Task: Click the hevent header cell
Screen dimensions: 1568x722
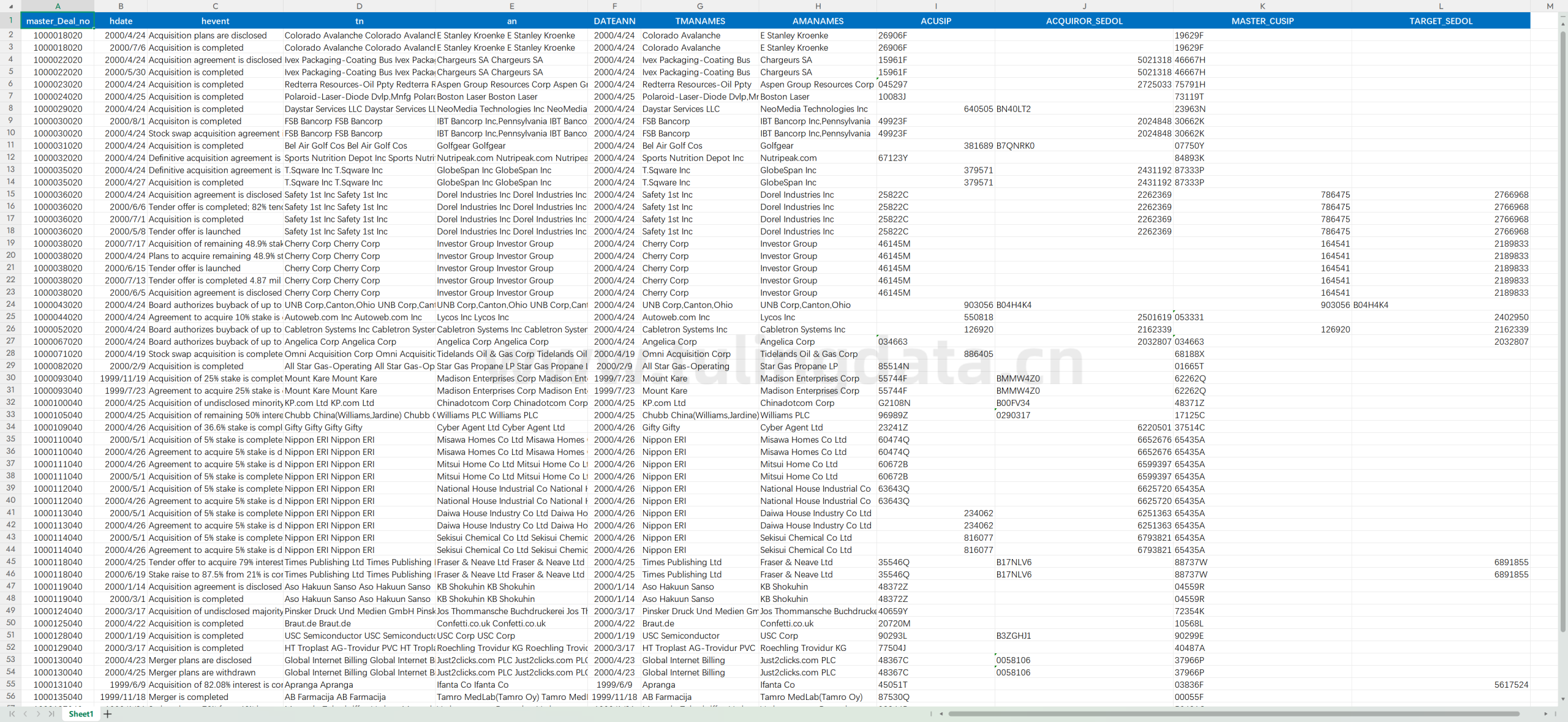Action: click(215, 21)
